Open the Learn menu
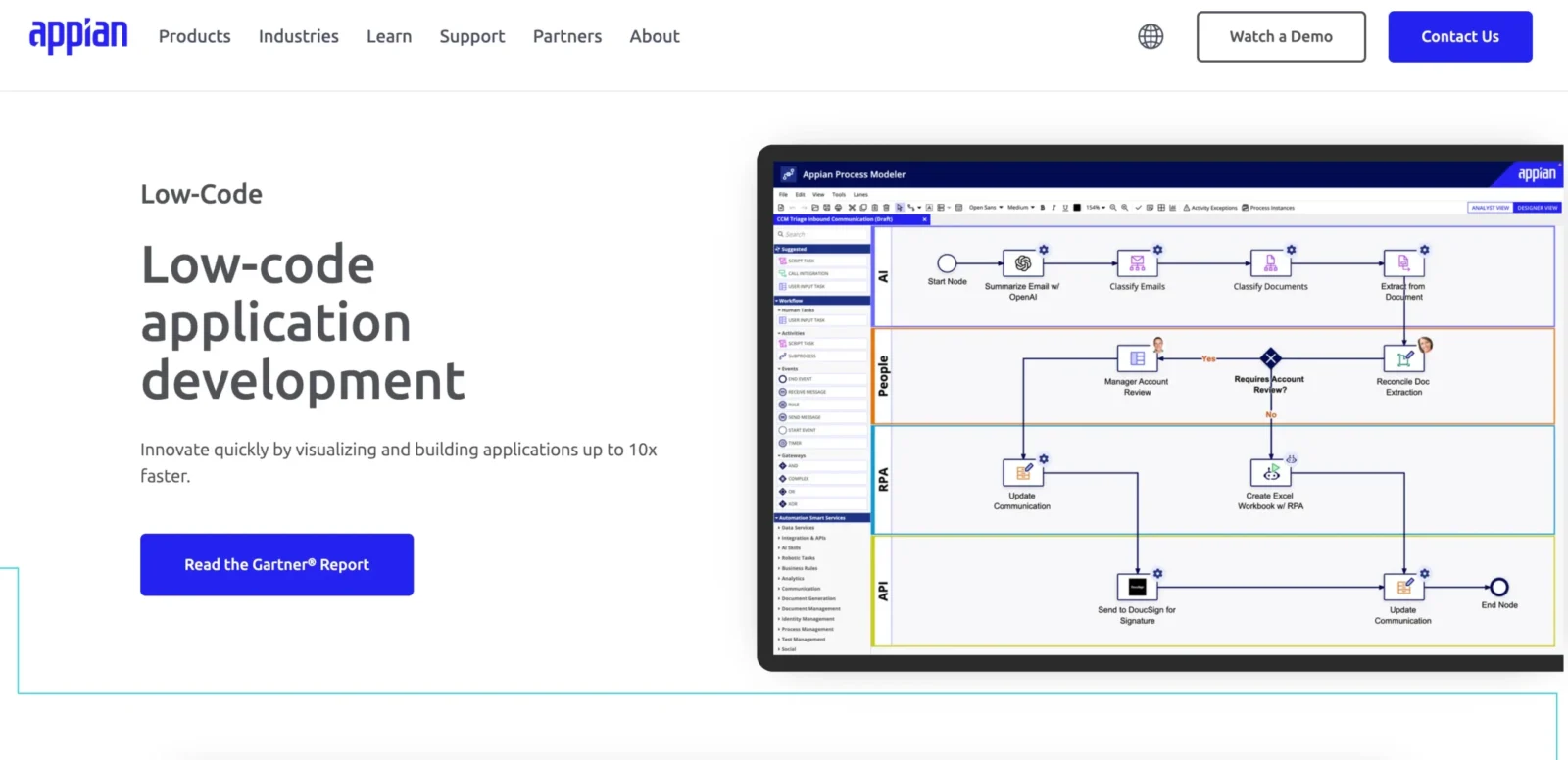The image size is (1568, 760). coord(389,36)
